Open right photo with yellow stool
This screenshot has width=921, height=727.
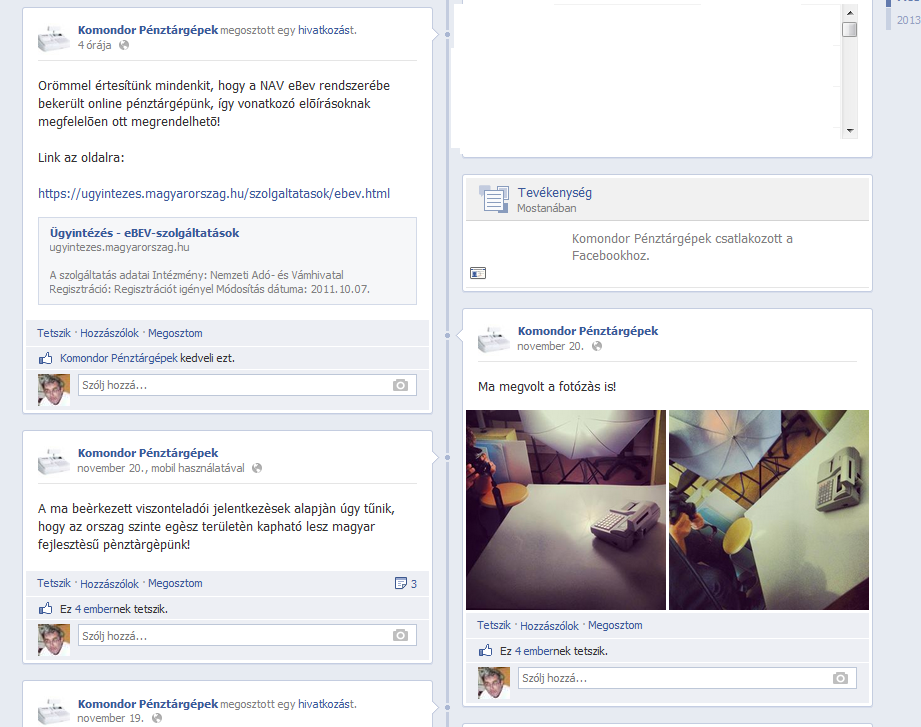tap(768, 510)
